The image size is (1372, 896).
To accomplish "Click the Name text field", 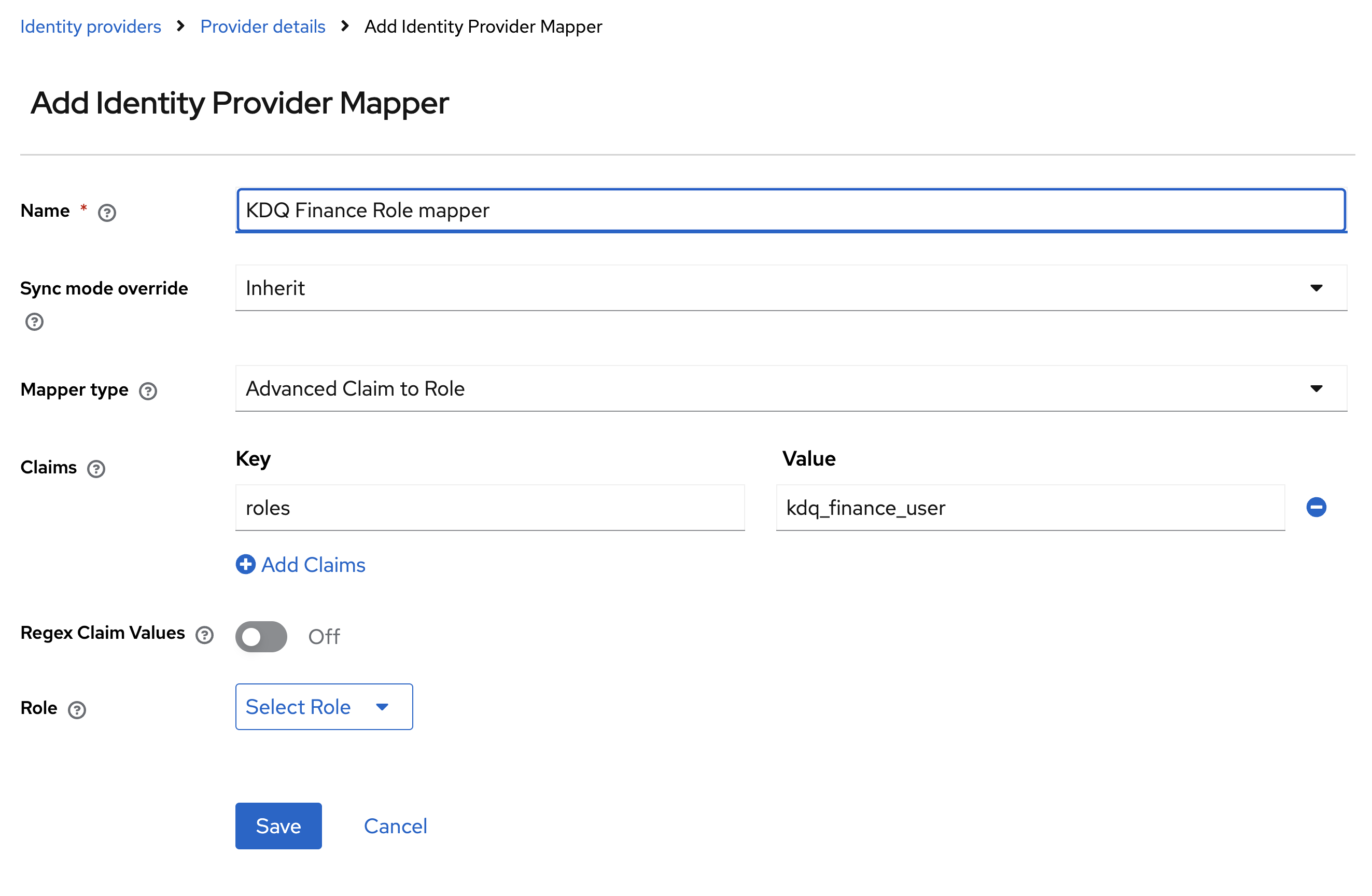I will click(x=790, y=211).
